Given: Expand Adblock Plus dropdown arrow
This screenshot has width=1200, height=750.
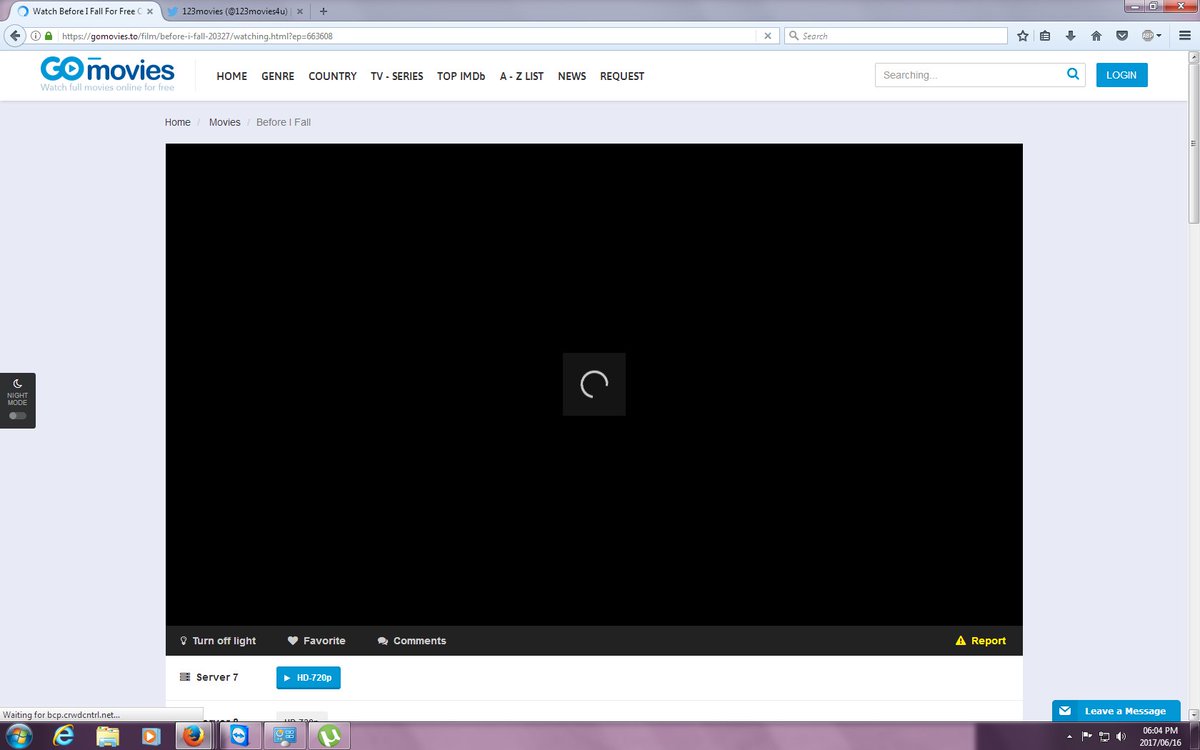Looking at the screenshot, I should (x=1159, y=36).
